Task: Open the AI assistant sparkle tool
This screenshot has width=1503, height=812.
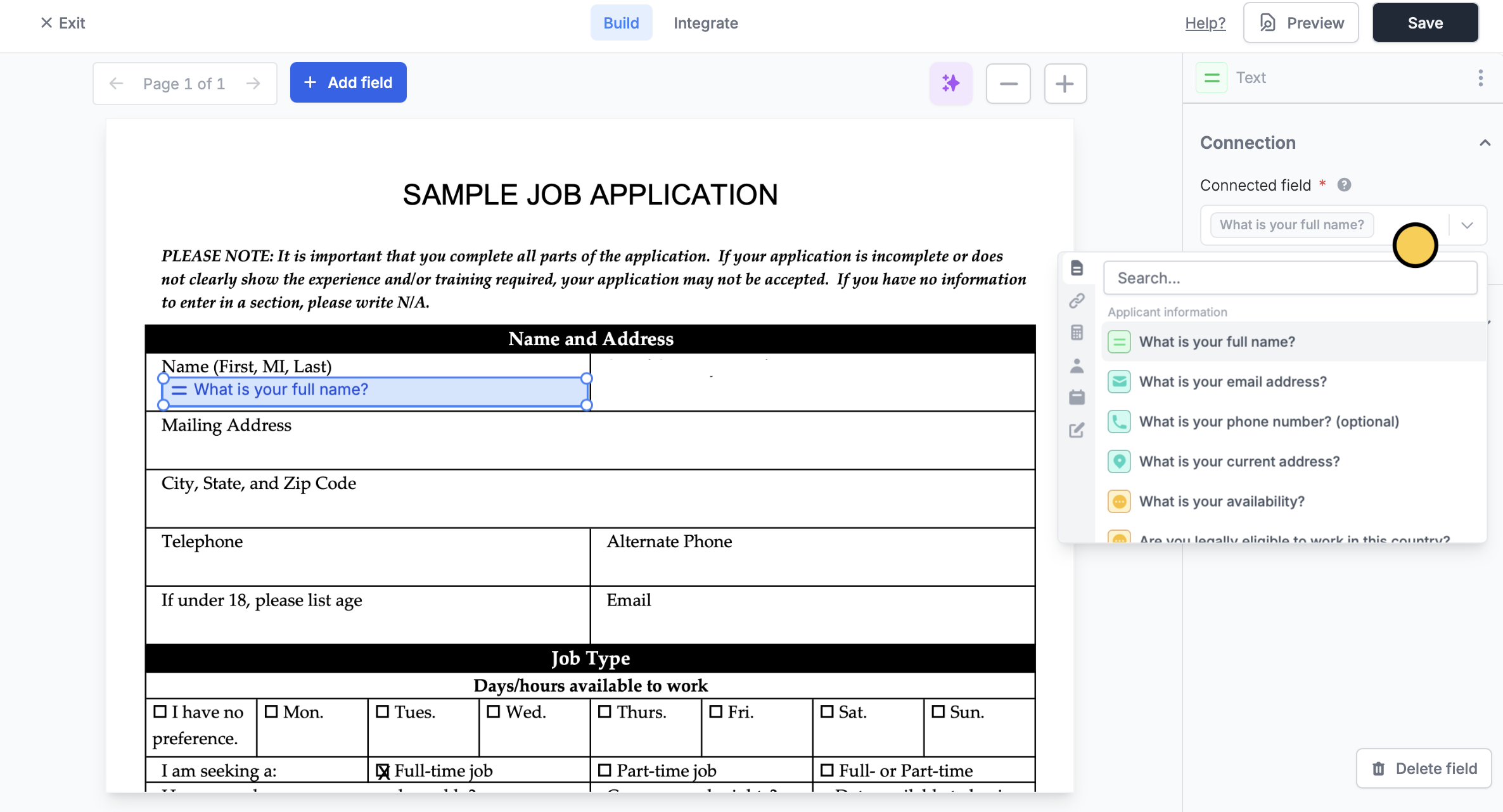Action: pyautogui.click(x=950, y=83)
